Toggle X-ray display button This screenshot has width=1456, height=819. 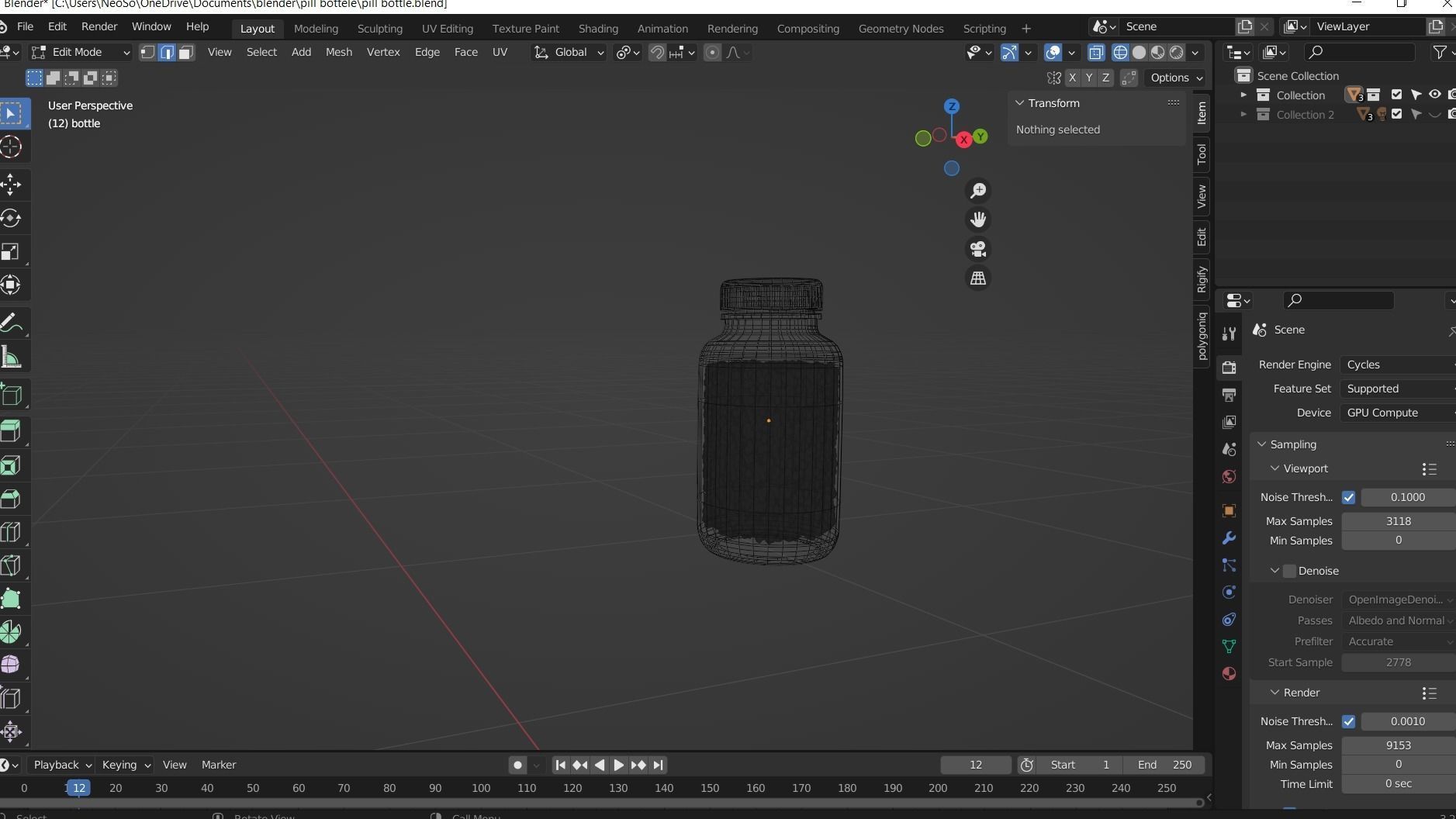pos(1096,52)
